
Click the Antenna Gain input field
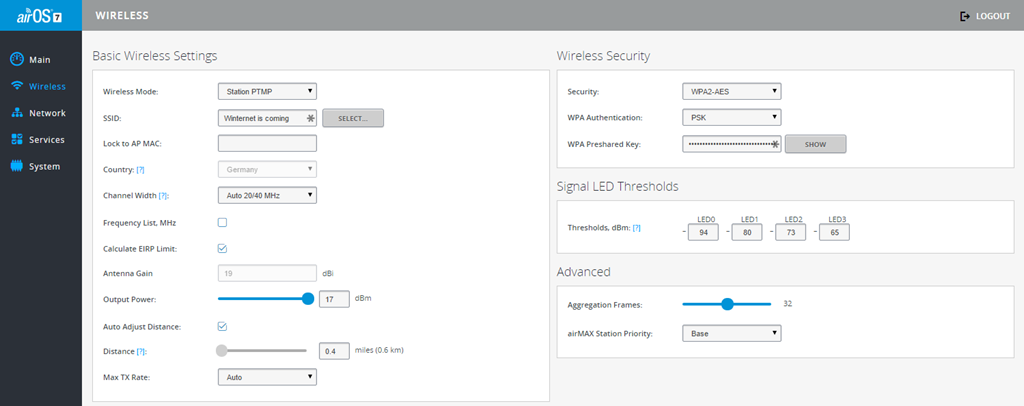click(267, 273)
